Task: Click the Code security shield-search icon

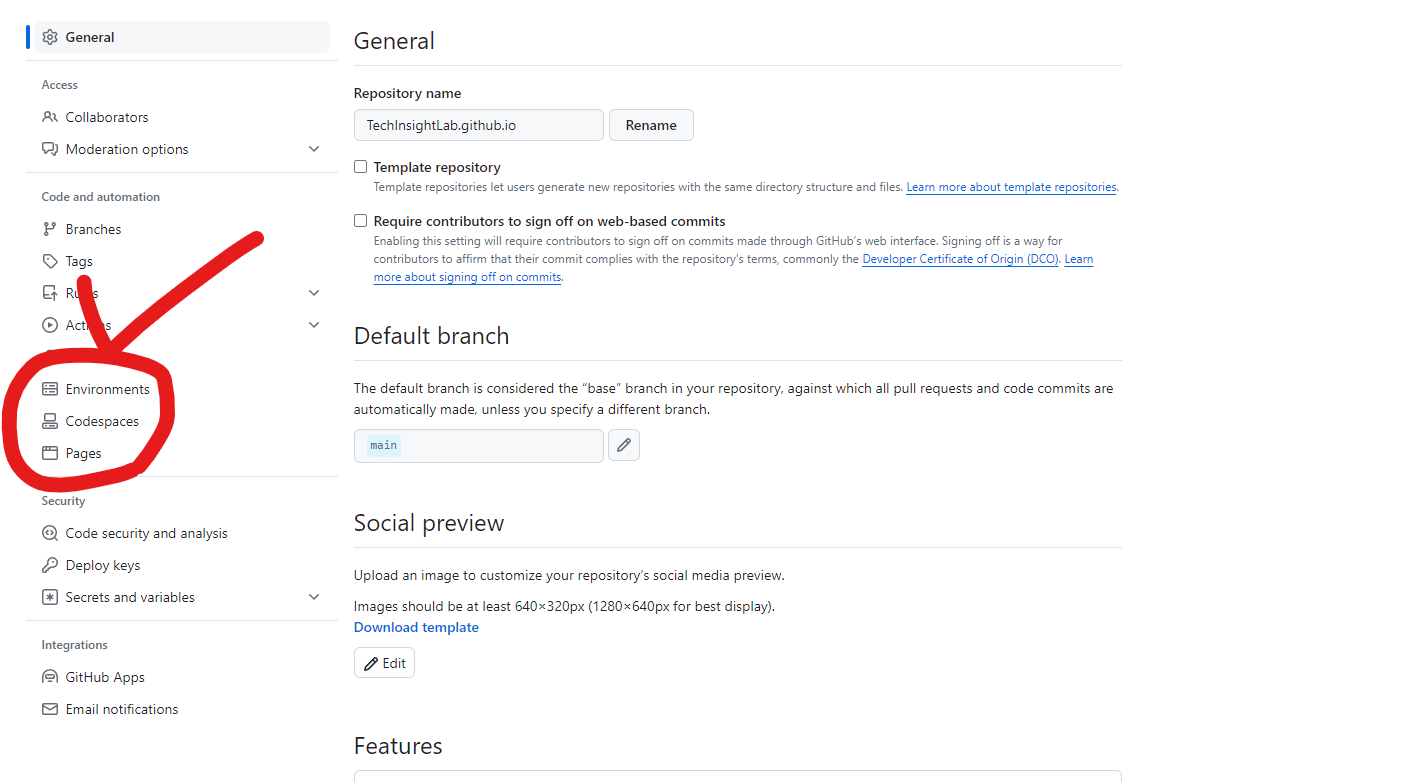Action: coord(50,533)
